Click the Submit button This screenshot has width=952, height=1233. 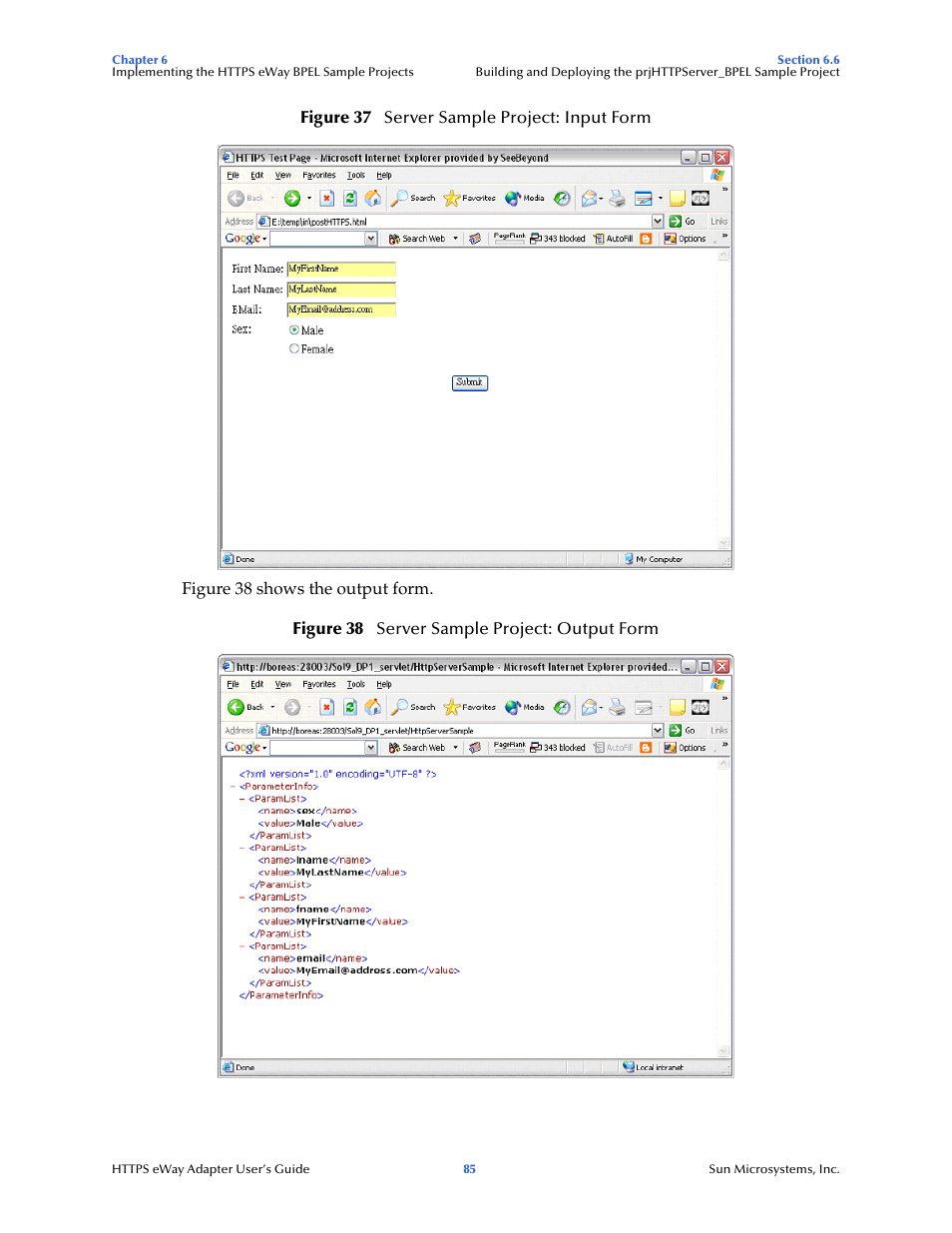click(470, 382)
